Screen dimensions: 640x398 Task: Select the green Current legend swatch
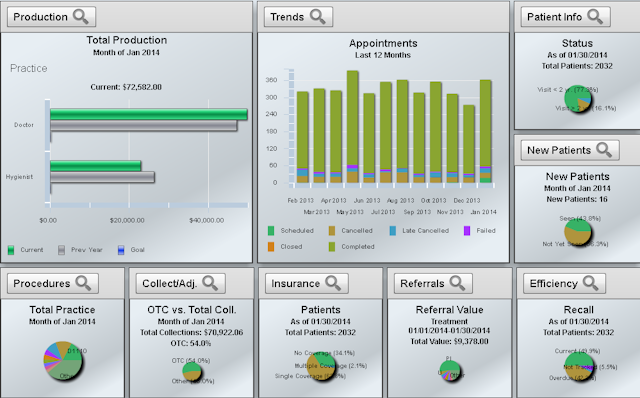(11, 250)
